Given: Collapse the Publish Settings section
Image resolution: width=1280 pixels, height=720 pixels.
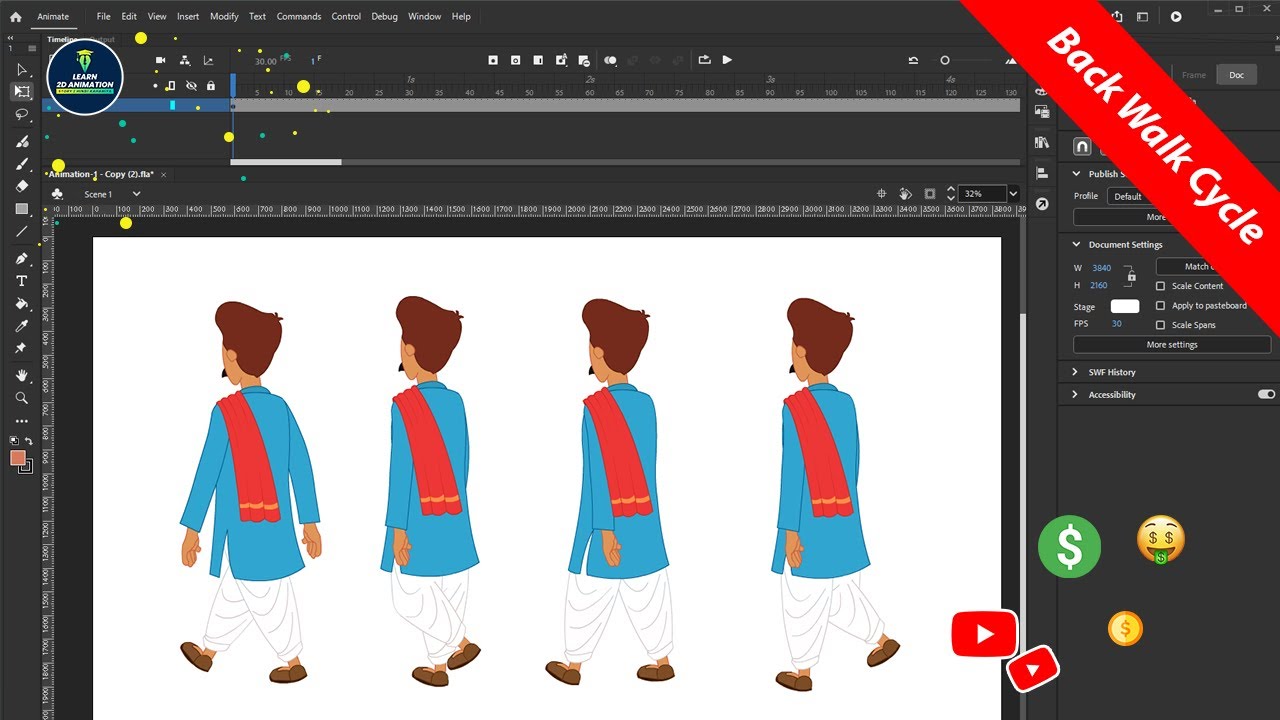Looking at the screenshot, I should 1077,174.
